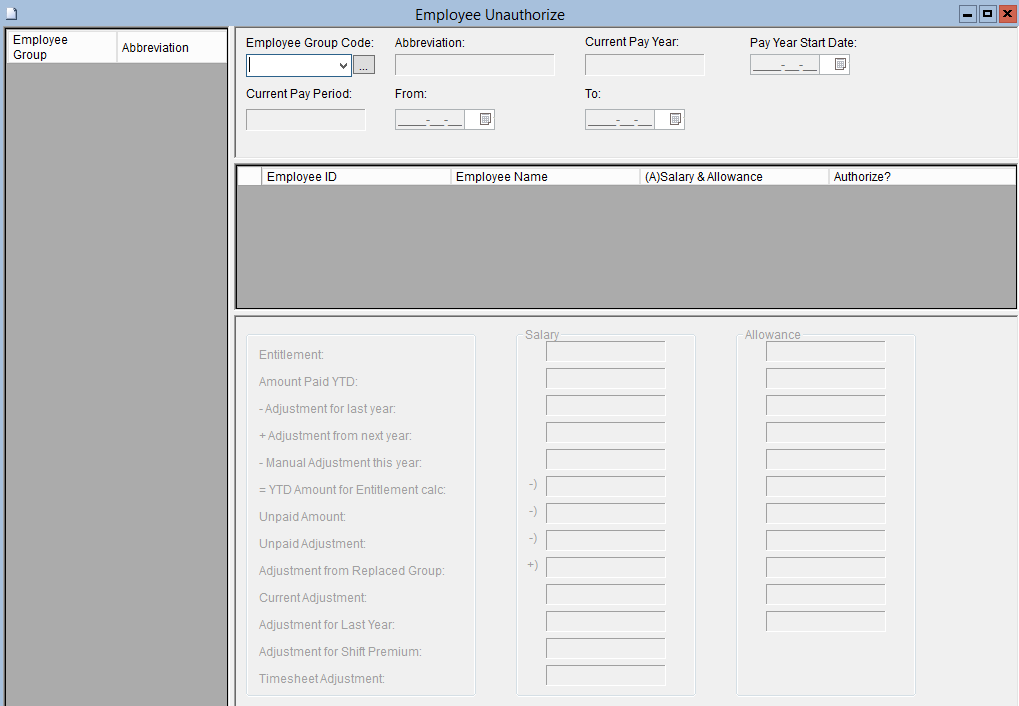
Task: Click the ellipsis browse button beside Employee Group Code
Action: (364, 66)
